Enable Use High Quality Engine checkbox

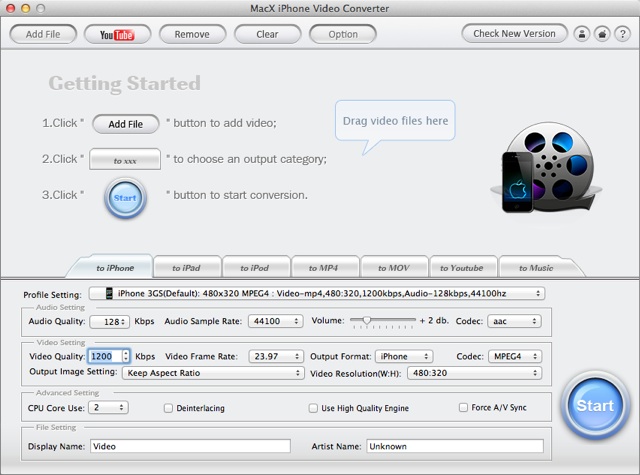(x=313, y=408)
